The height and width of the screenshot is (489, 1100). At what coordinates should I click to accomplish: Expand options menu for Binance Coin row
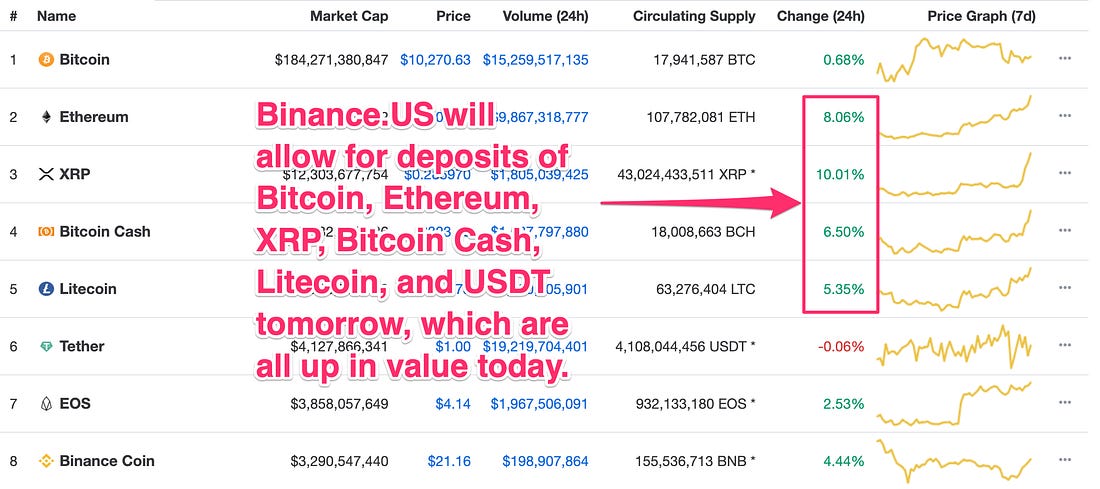(x=1065, y=460)
